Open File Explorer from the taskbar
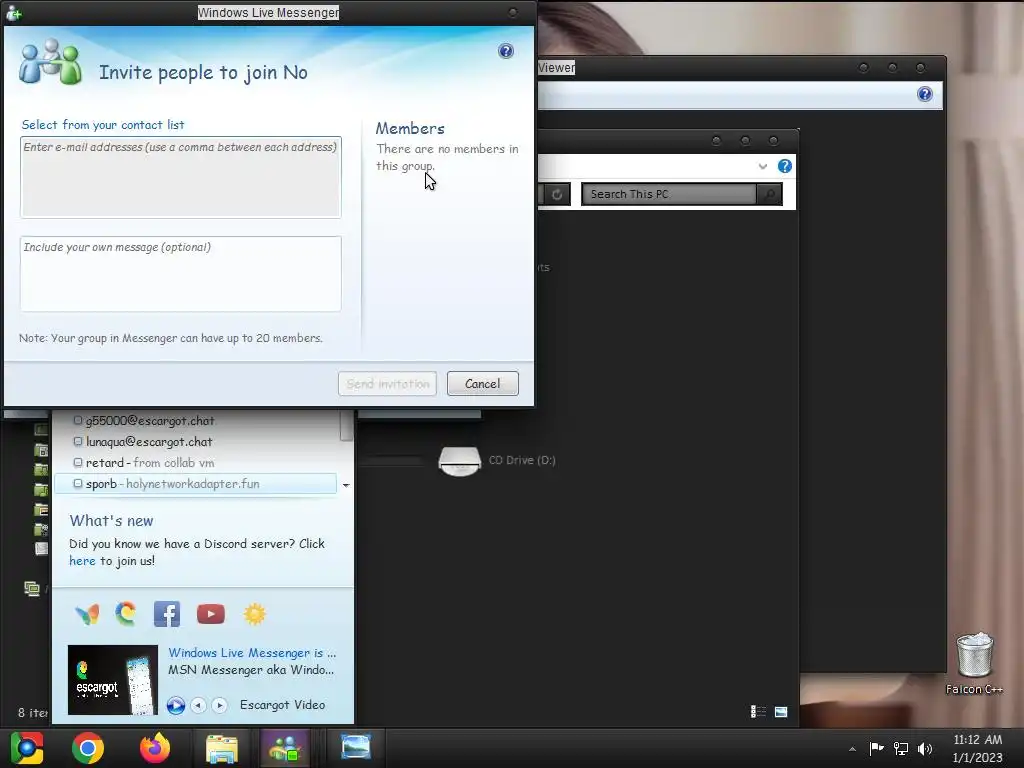Screen dimensions: 1024x768 (222, 748)
